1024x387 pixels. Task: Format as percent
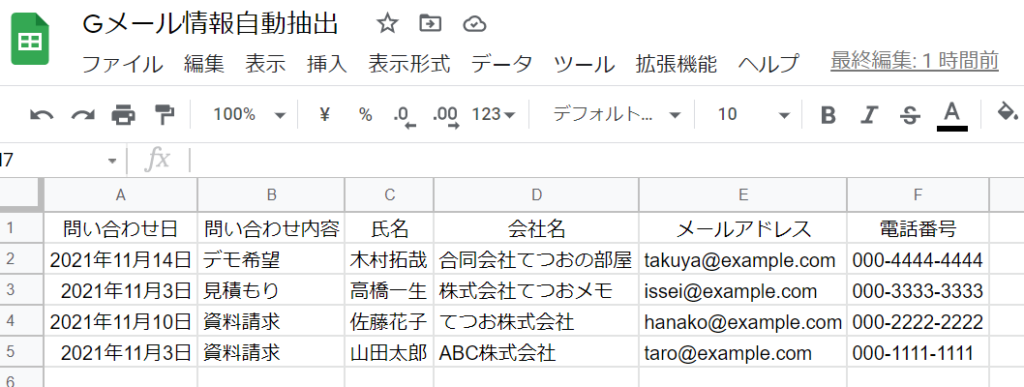coord(365,115)
